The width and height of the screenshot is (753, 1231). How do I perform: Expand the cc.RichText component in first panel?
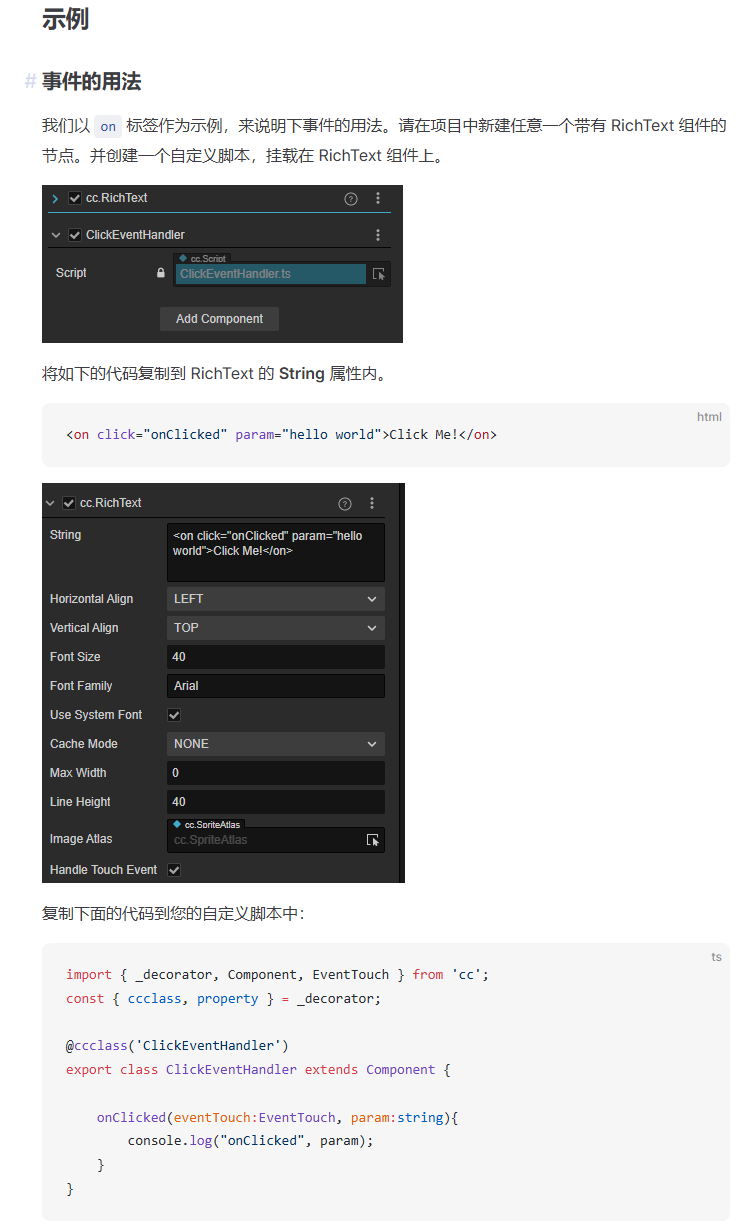tap(55, 198)
